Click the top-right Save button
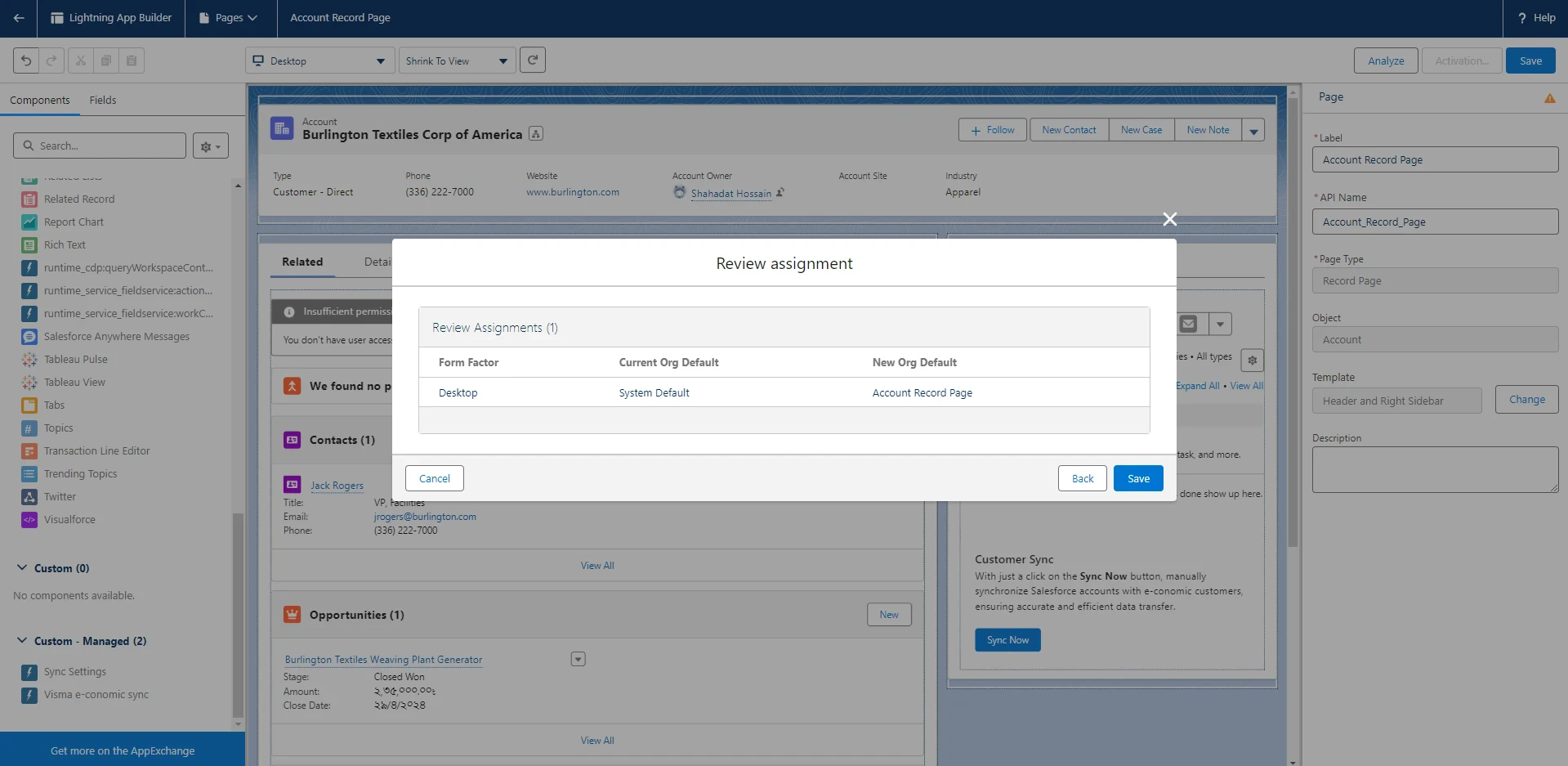 click(1530, 61)
